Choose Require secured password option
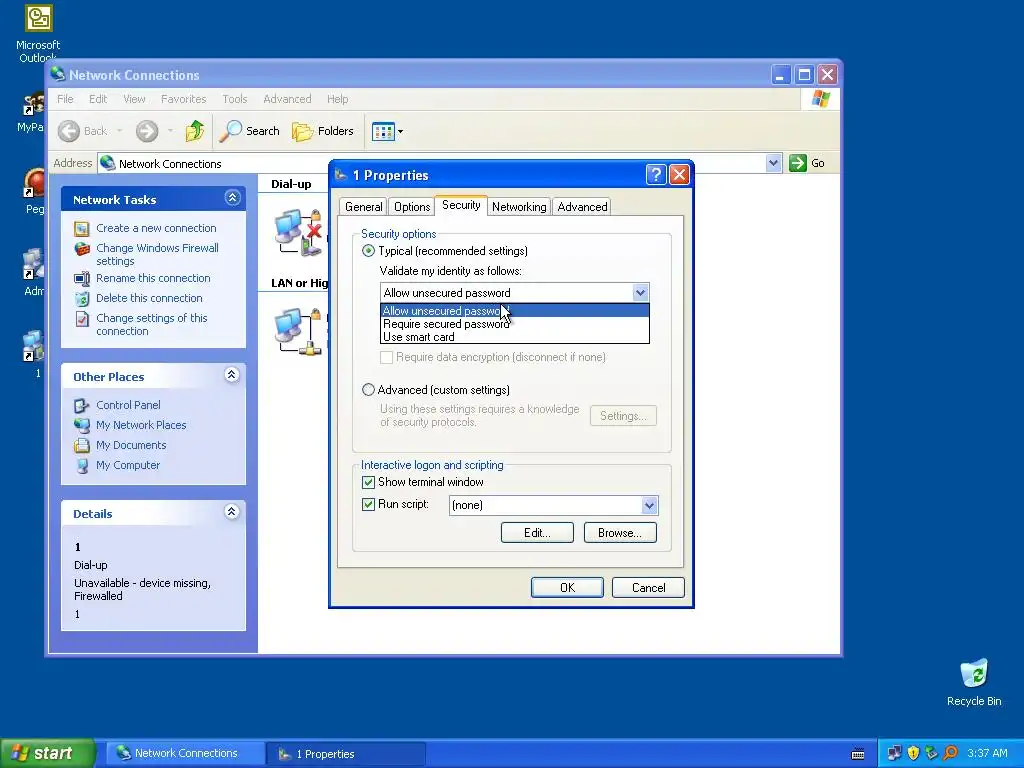Screen dimensions: 1024x768 [x=515, y=324]
